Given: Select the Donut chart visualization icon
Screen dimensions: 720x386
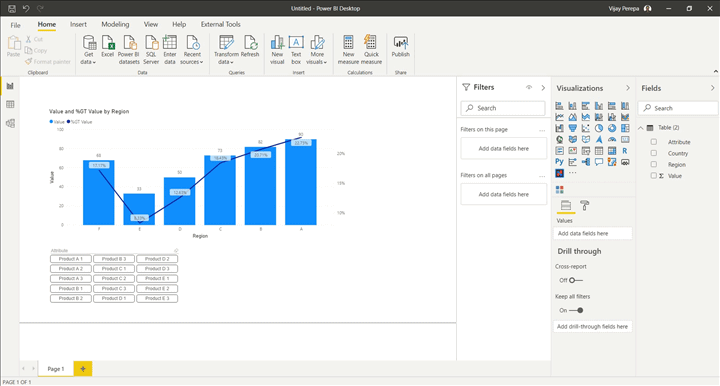Looking at the screenshot, I should click(x=612, y=129).
